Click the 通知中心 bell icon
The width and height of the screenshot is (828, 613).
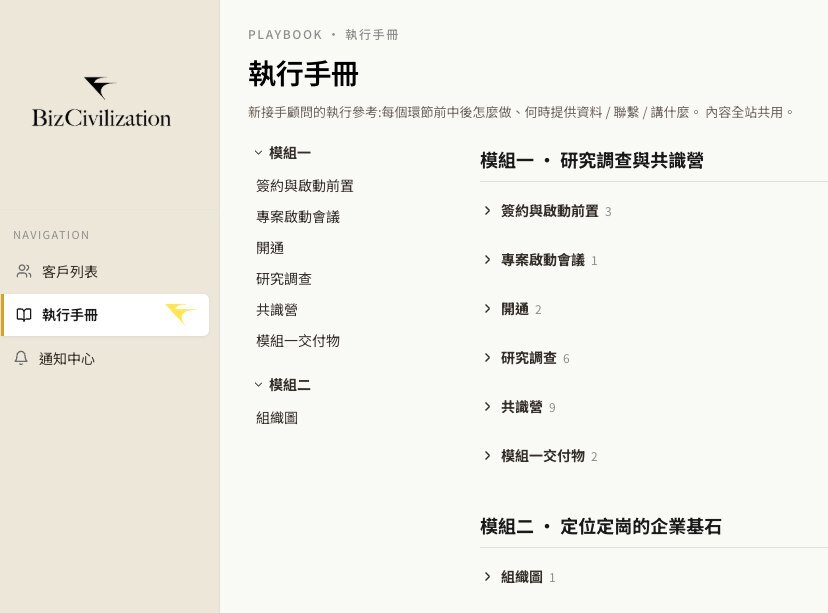click(x=21, y=358)
